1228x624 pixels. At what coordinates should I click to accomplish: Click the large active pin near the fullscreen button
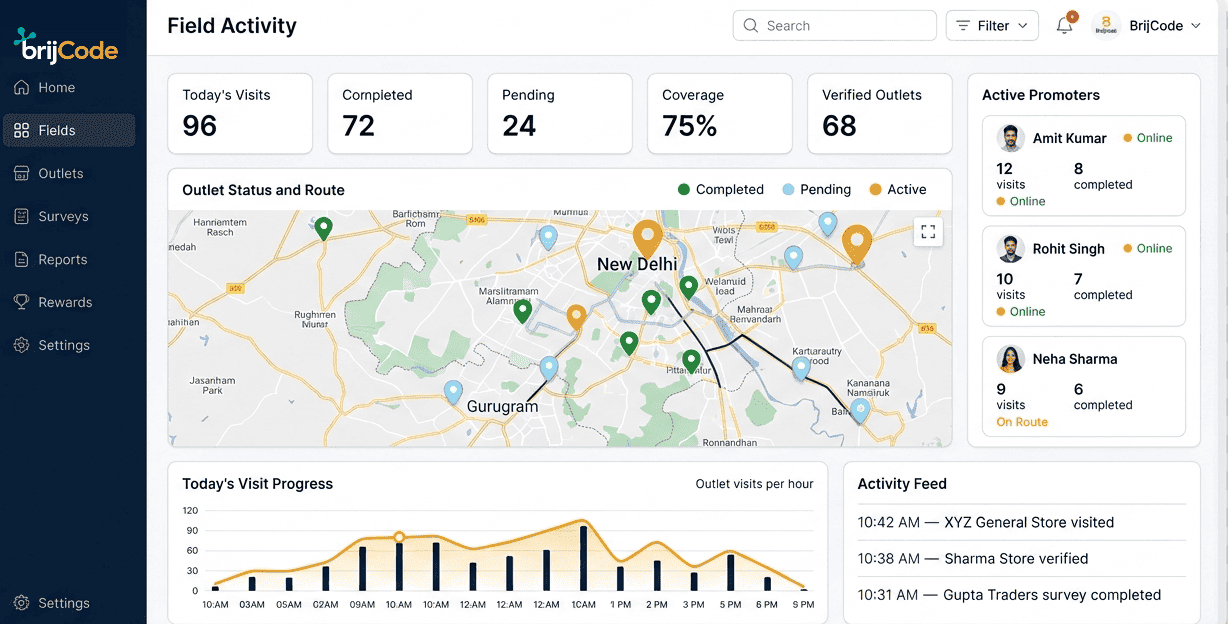pyautogui.click(x=857, y=245)
